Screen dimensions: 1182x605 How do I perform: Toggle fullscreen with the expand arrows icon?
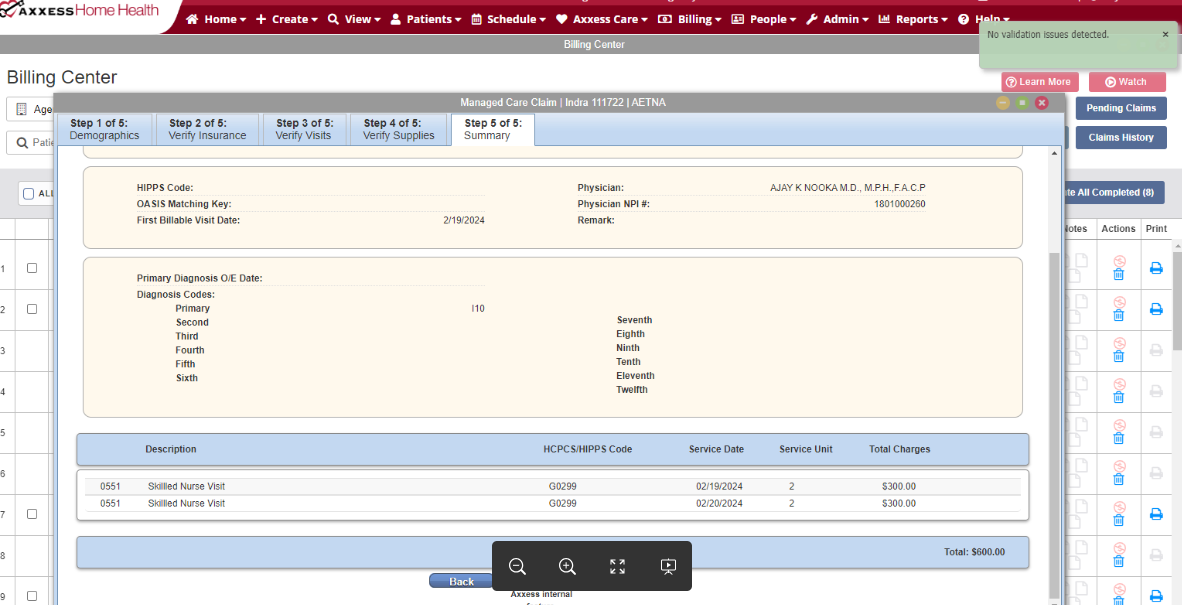pos(617,567)
